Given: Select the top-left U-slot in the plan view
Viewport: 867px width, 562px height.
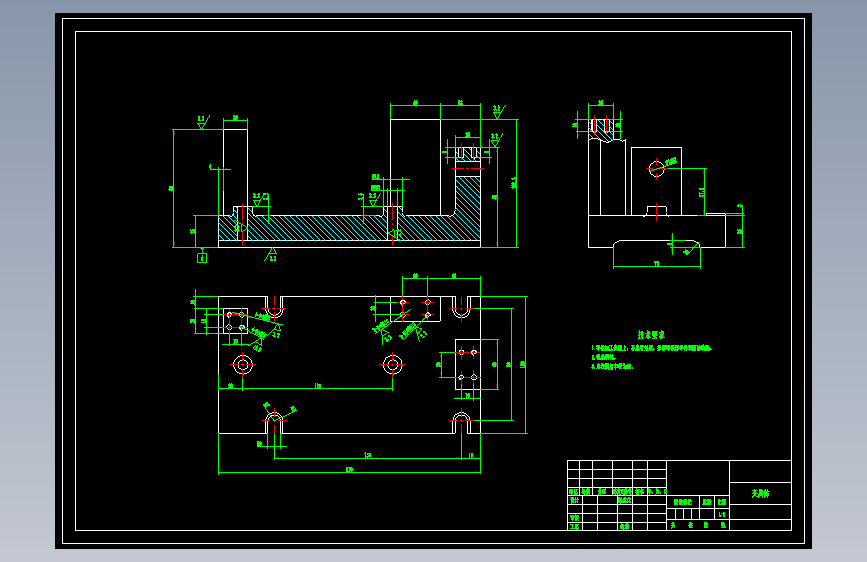Looking at the screenshot, I should 275,307.
